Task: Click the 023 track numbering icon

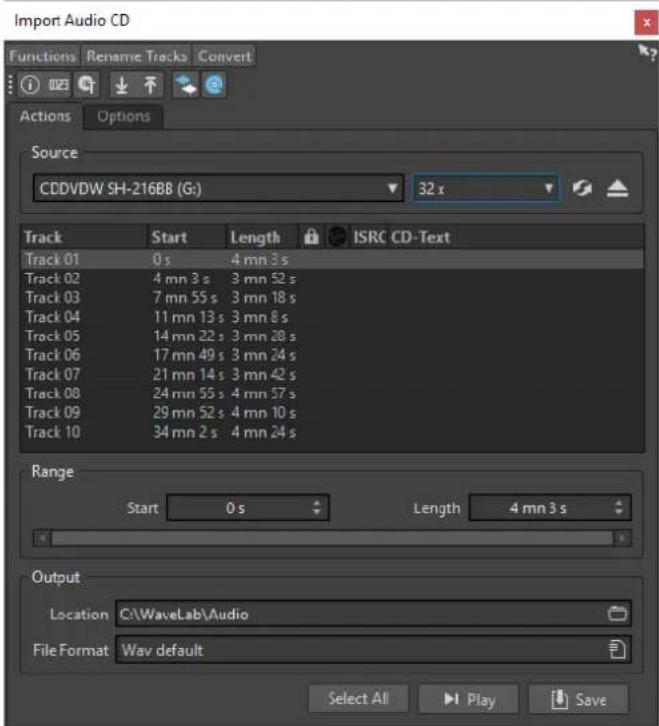Action: pyautogui.click(x=58, y=85)
